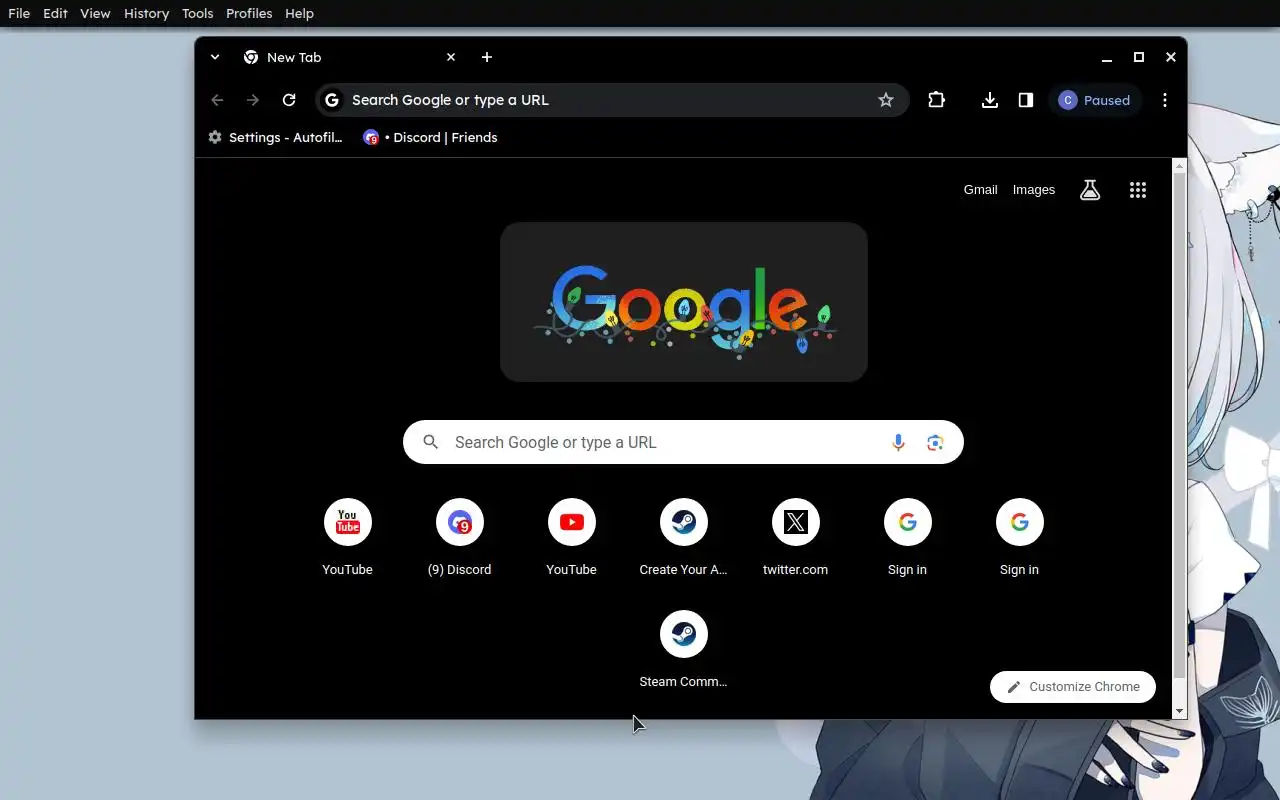Viewport: 1280px width, 800px height.
Task: Open the Google apps grid icon
Action: (1138, 190)
